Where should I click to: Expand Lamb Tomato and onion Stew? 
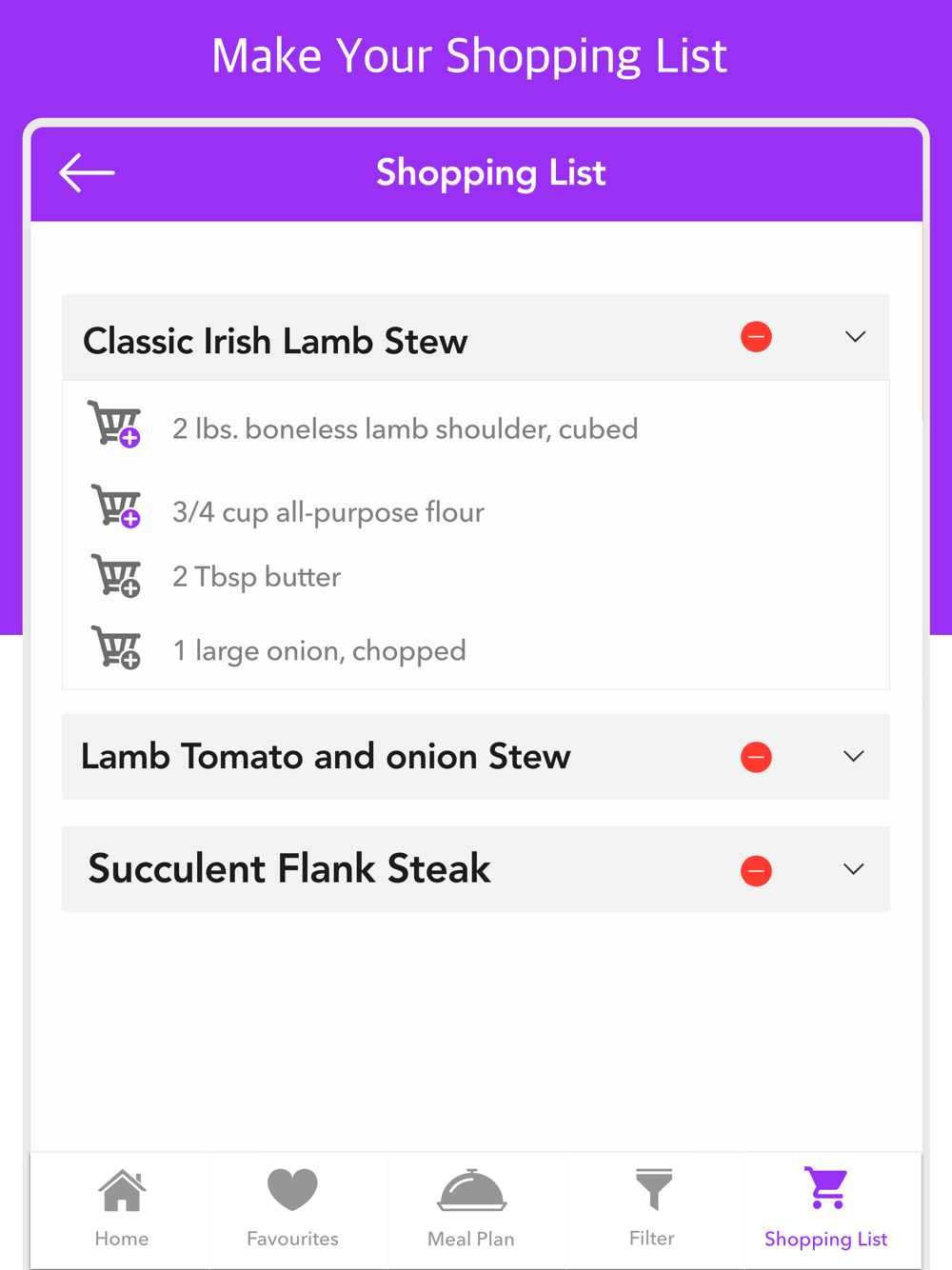coord(853,757)
